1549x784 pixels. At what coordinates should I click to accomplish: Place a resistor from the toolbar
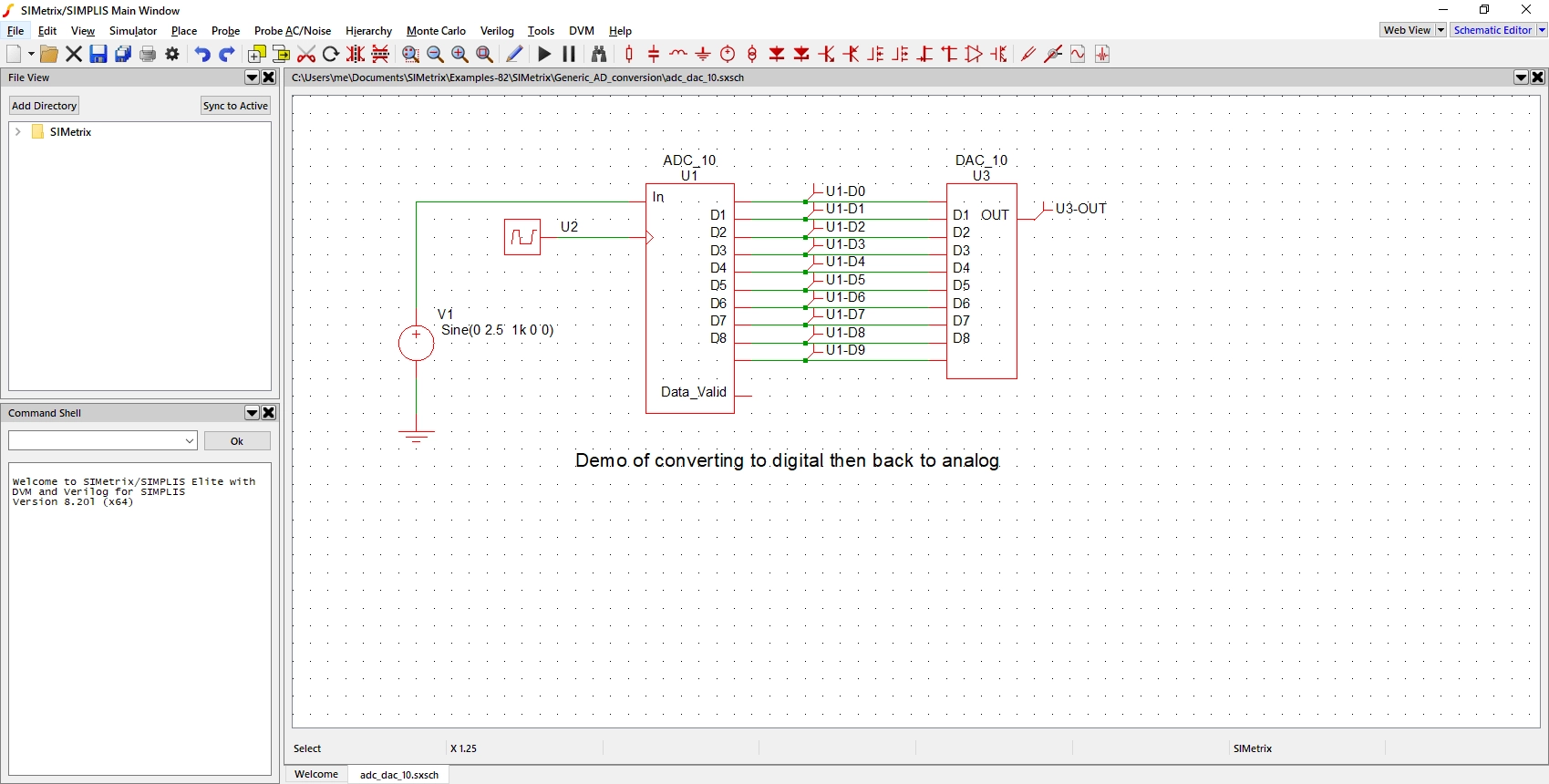(x=629, y=54)
